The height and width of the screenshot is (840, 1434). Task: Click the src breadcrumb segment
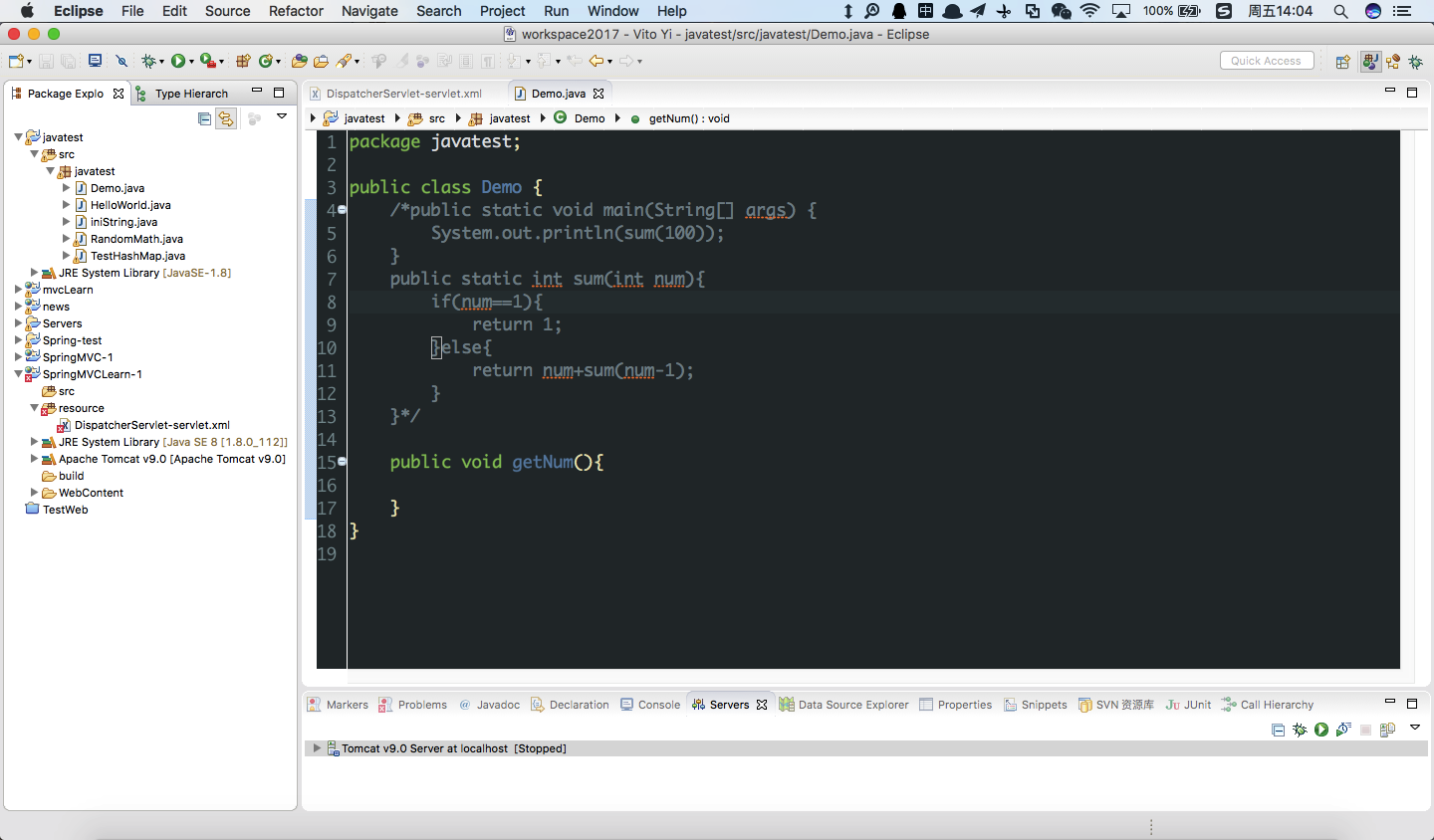click(x=437, y=118)
